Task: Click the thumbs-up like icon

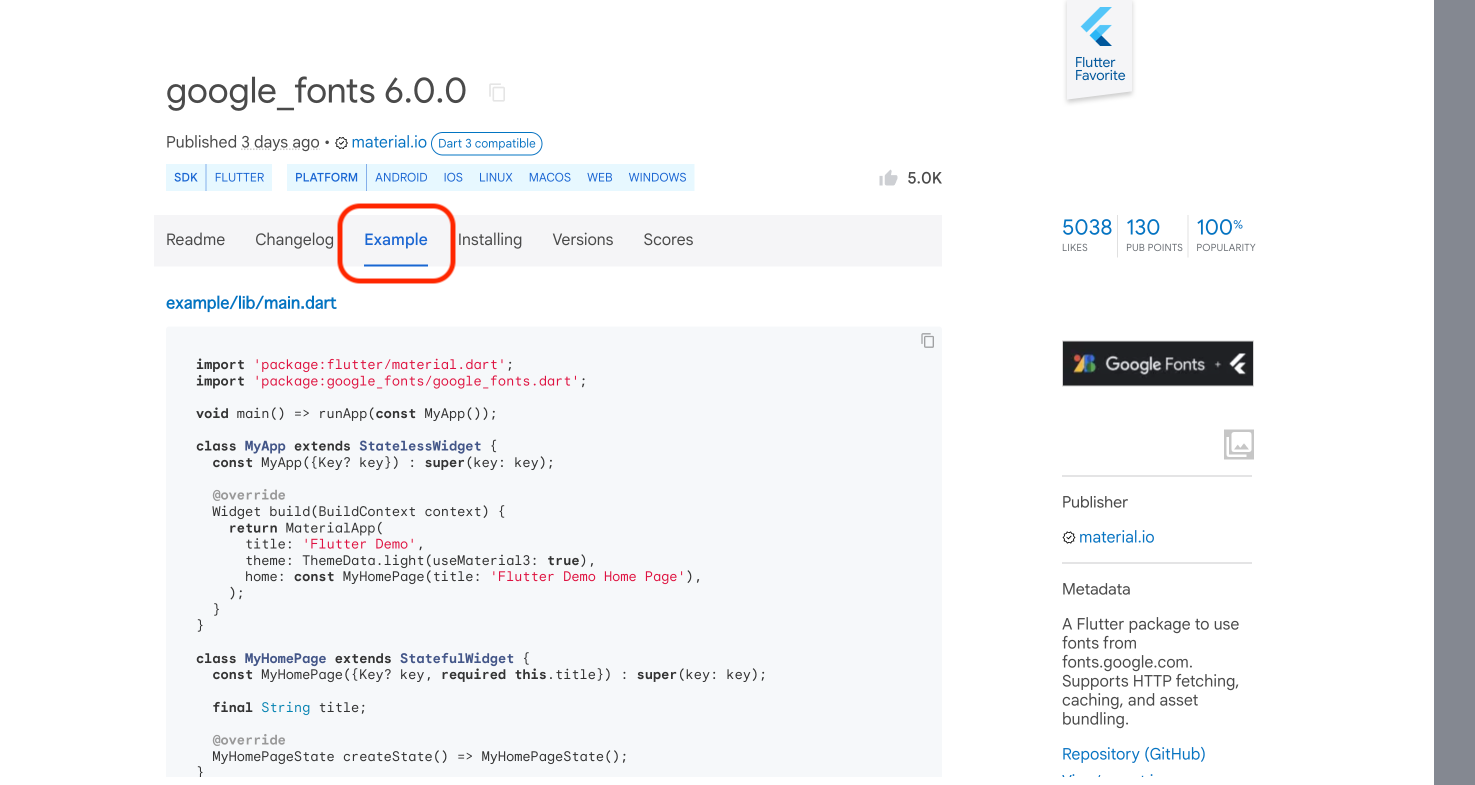Action: point(888,178)
